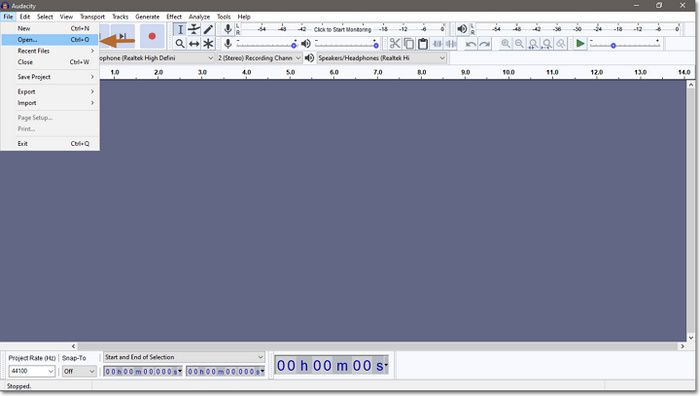Screen dimensions: 700x396
Task: Expand the Recent Files submenu
Action: (50, 51)
